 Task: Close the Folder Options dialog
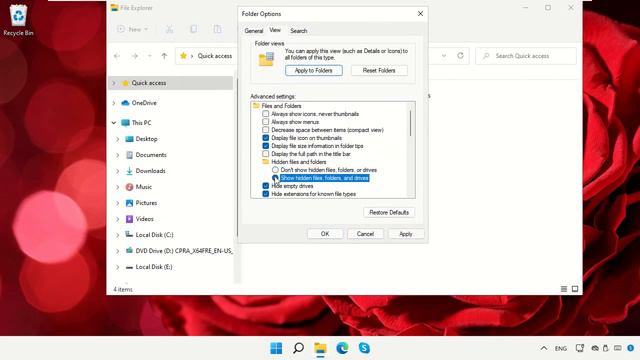[x=420, y=13]
